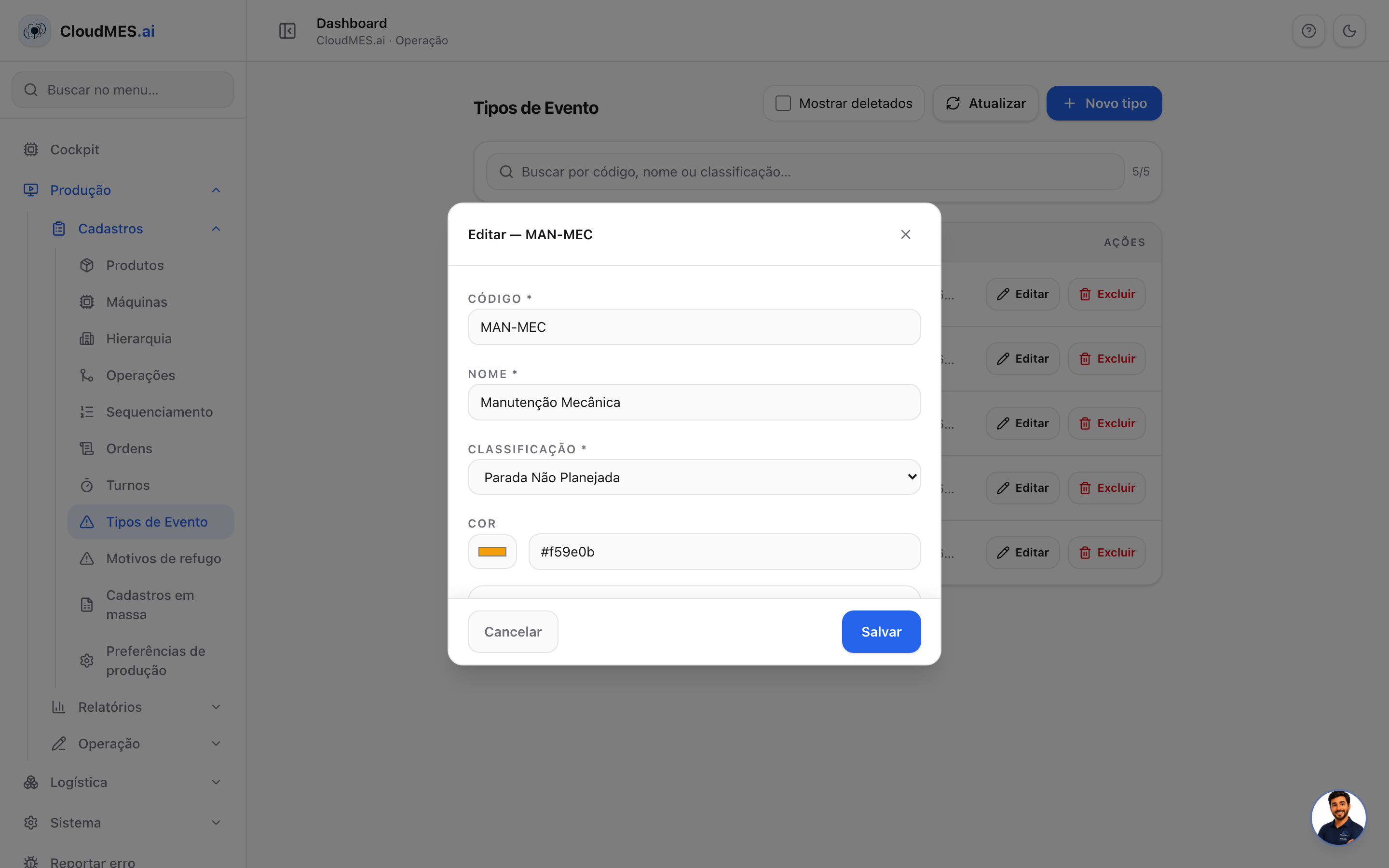Image resolution: width=1389 pixels, height=868 pixels.
Task: Click the plus icon in Novo tipo
Action: (1069, 103)
